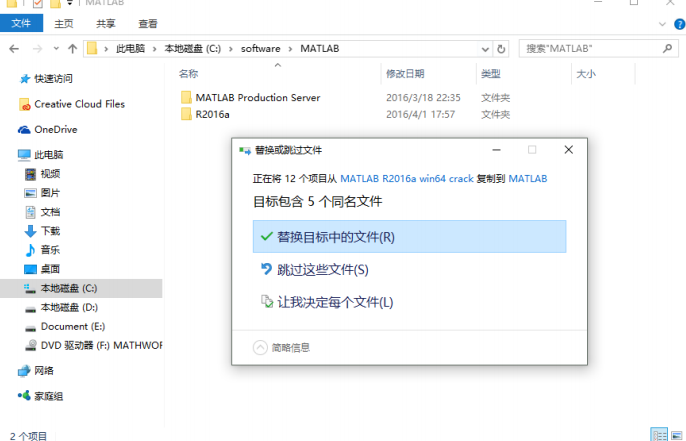
Task: Sort by the 大小 column header
Action: click(586, 74)
